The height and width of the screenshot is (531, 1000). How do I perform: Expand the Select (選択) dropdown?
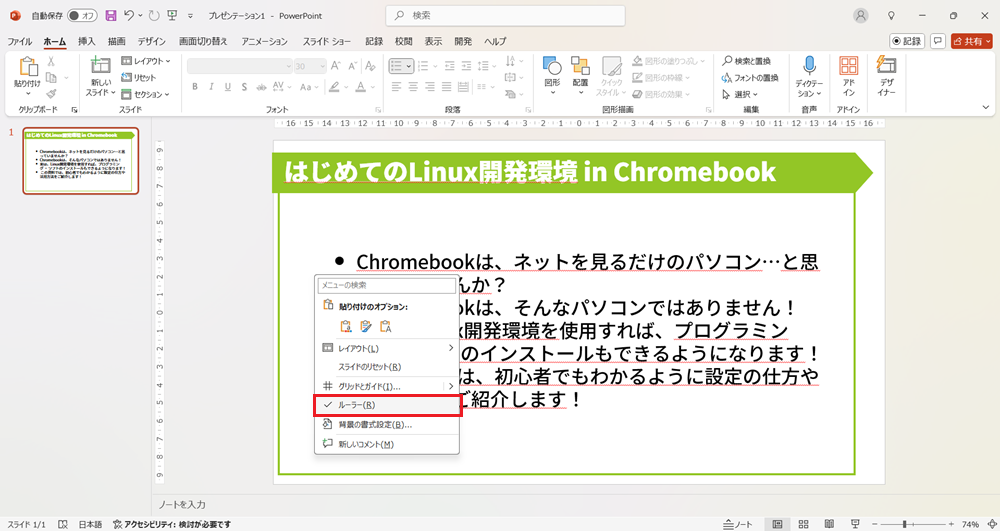click(x=740, y=94)
